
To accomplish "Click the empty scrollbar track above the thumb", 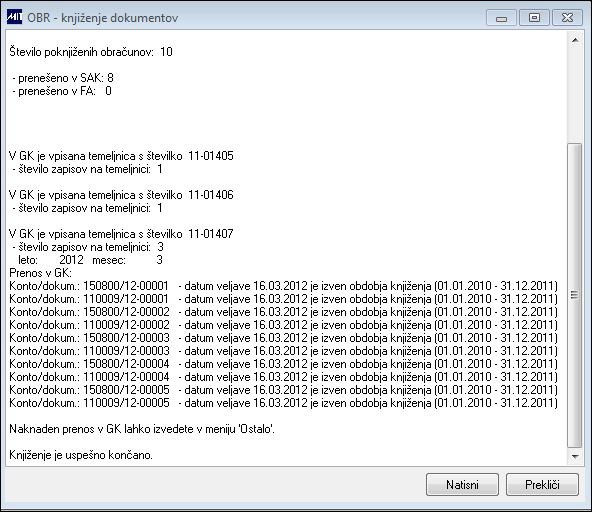I will 575,94.
